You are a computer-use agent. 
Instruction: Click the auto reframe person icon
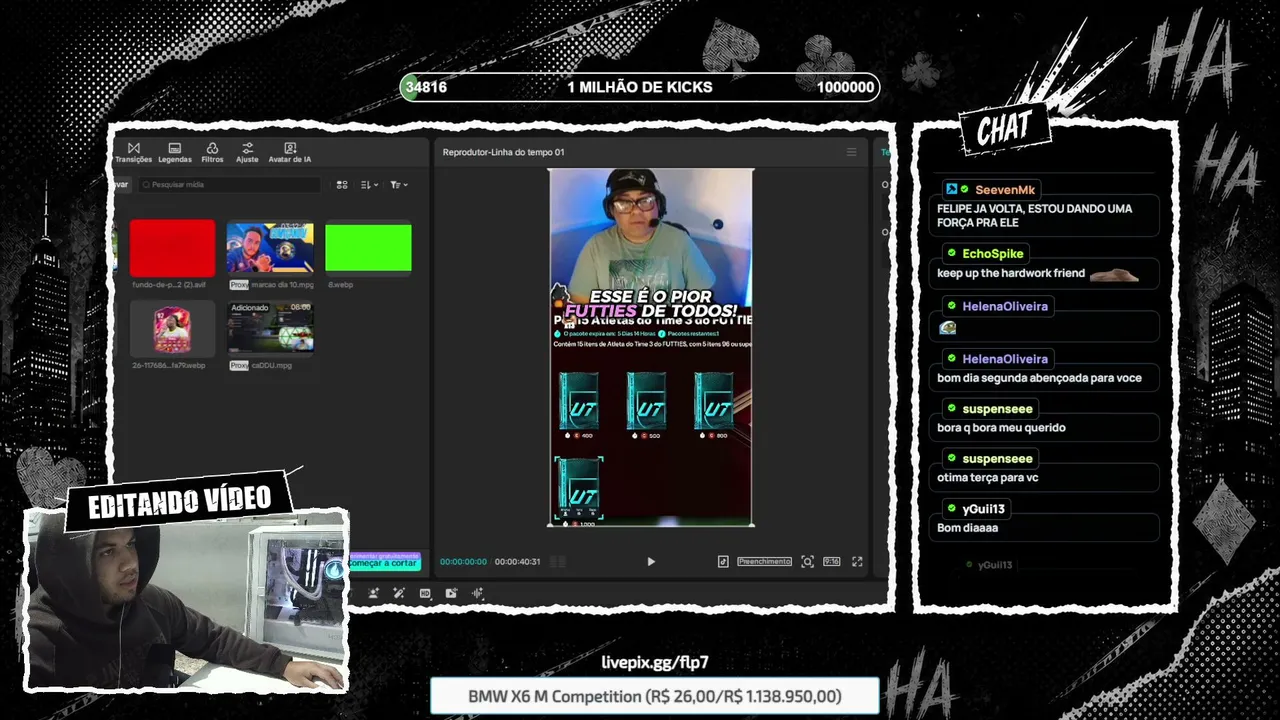coord(373,593)
